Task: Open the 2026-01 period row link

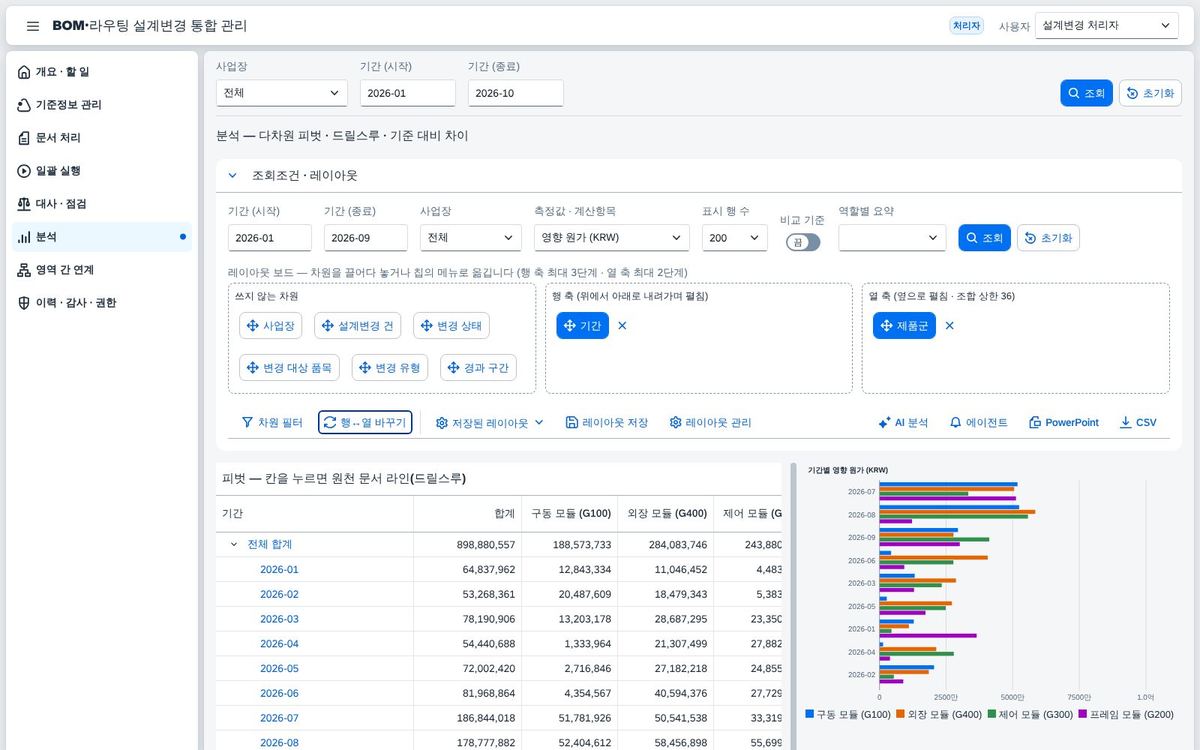Action: 279,570
